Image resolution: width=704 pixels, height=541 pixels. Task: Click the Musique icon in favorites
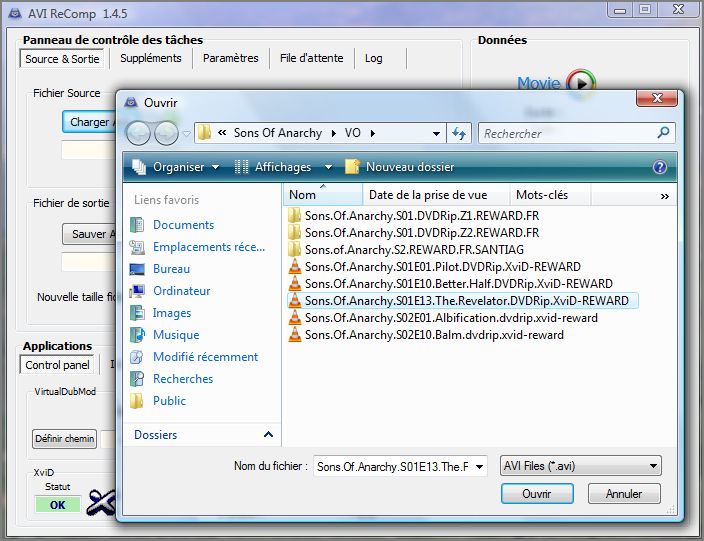pyautogui.click(x=137, y=335)
